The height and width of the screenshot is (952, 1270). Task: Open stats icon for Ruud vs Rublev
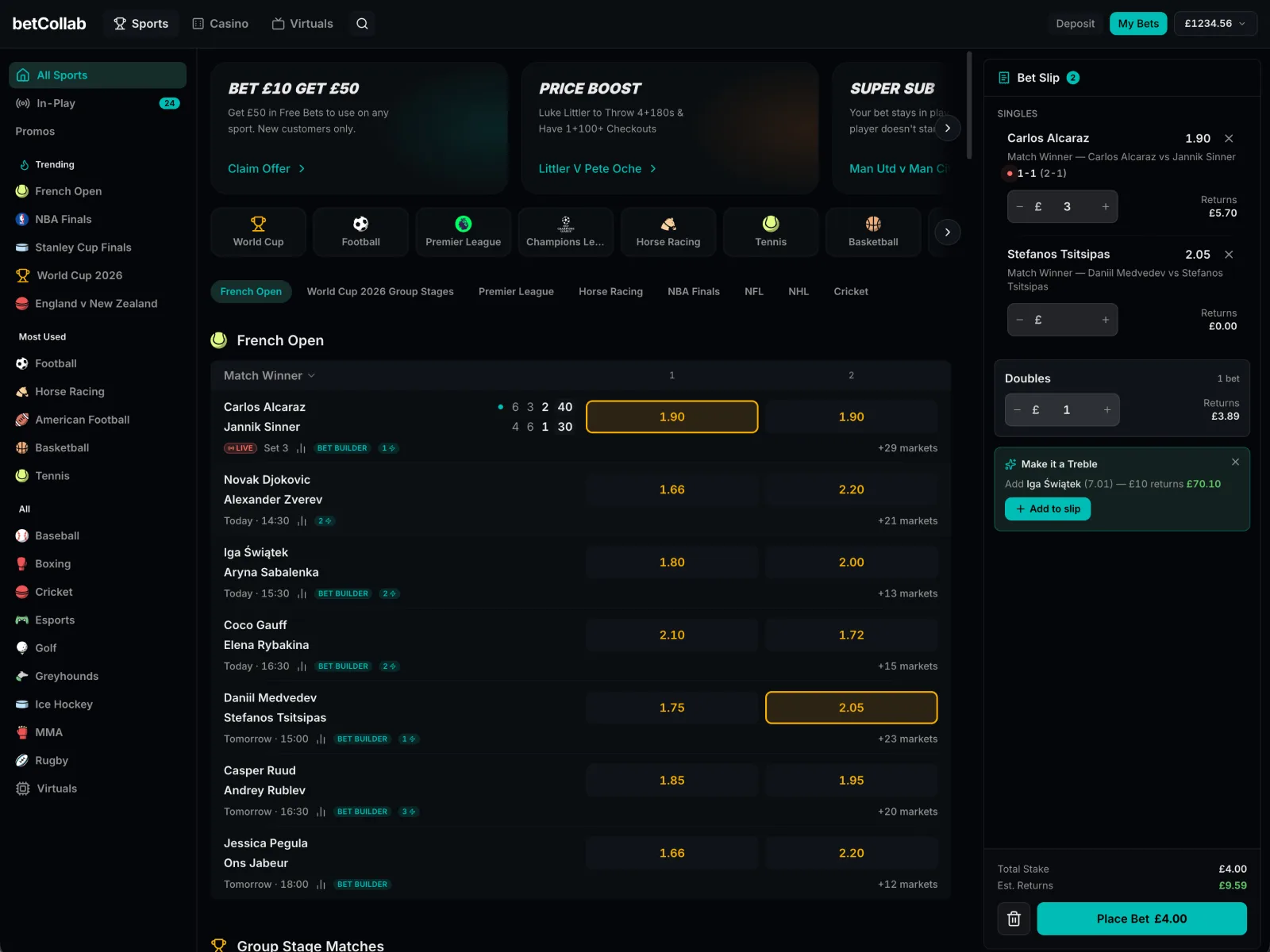321,812
